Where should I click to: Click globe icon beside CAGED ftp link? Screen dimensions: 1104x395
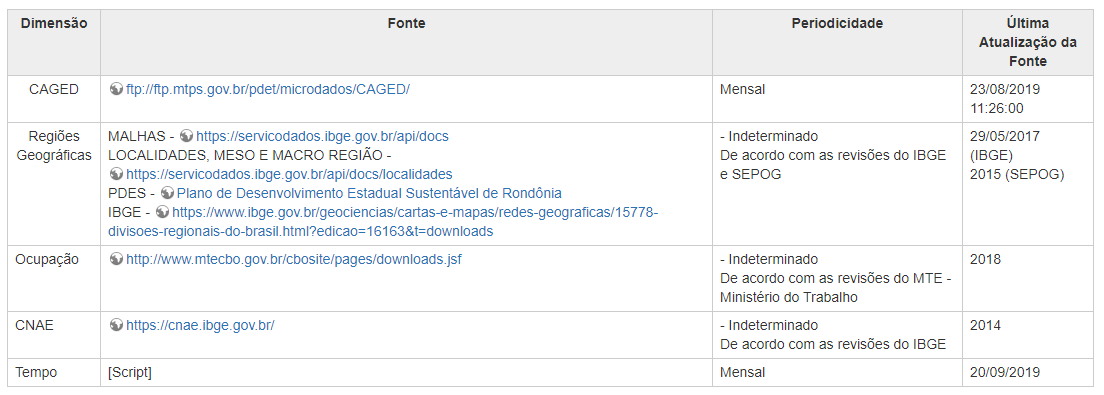click(x=117, y=89)
